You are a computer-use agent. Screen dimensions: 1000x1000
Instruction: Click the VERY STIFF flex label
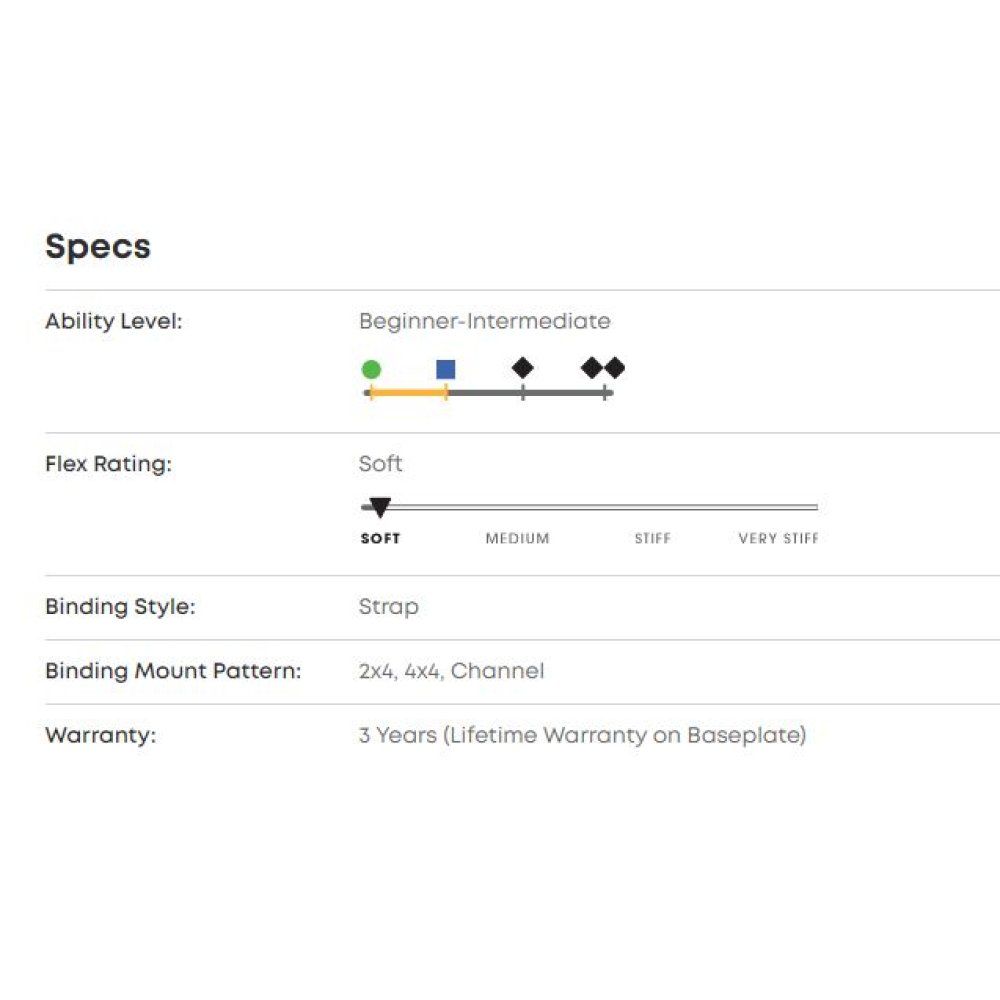pyautogui.click(x=778, y=538)
